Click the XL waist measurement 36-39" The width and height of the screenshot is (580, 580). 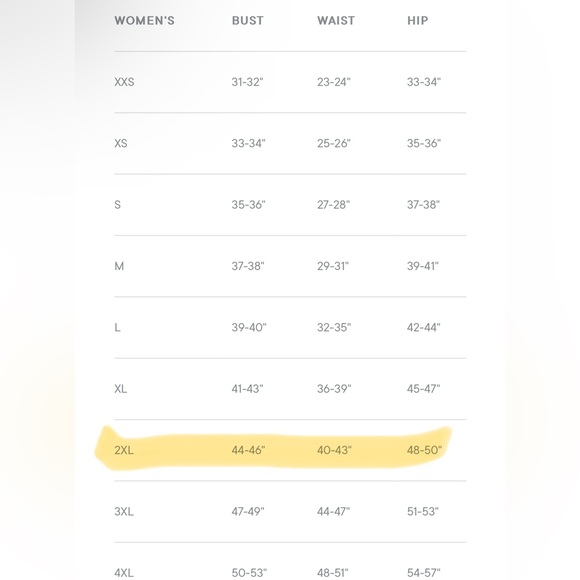(334, 389)
